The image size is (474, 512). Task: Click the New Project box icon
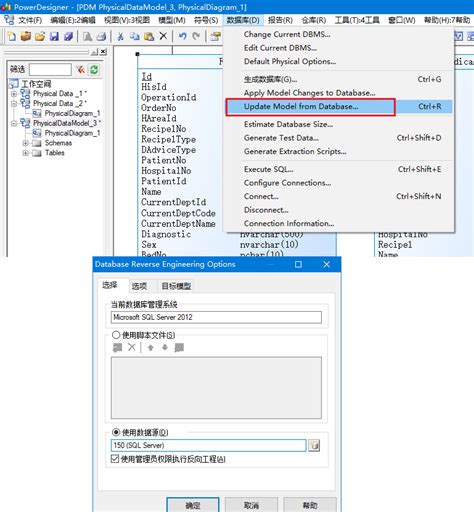[x=26, y=36]
